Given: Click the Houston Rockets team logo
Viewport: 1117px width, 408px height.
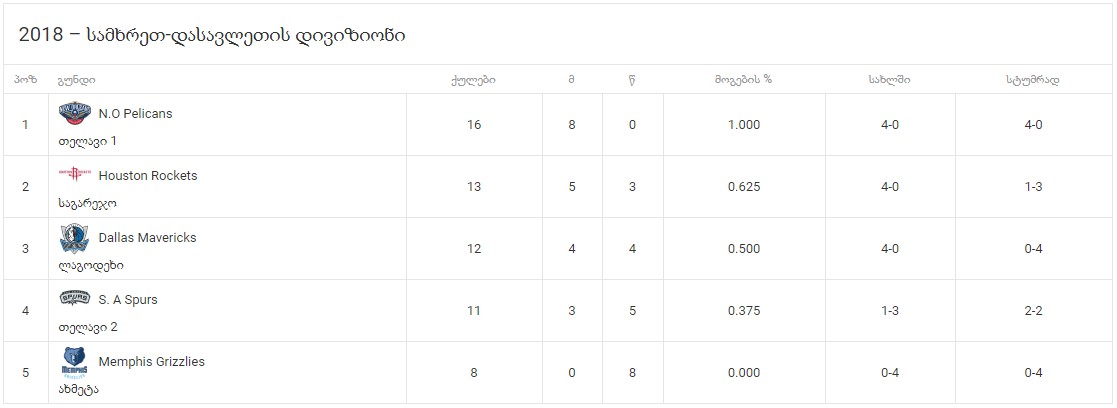Looking at the screenshot, I should tap(75, 175).
